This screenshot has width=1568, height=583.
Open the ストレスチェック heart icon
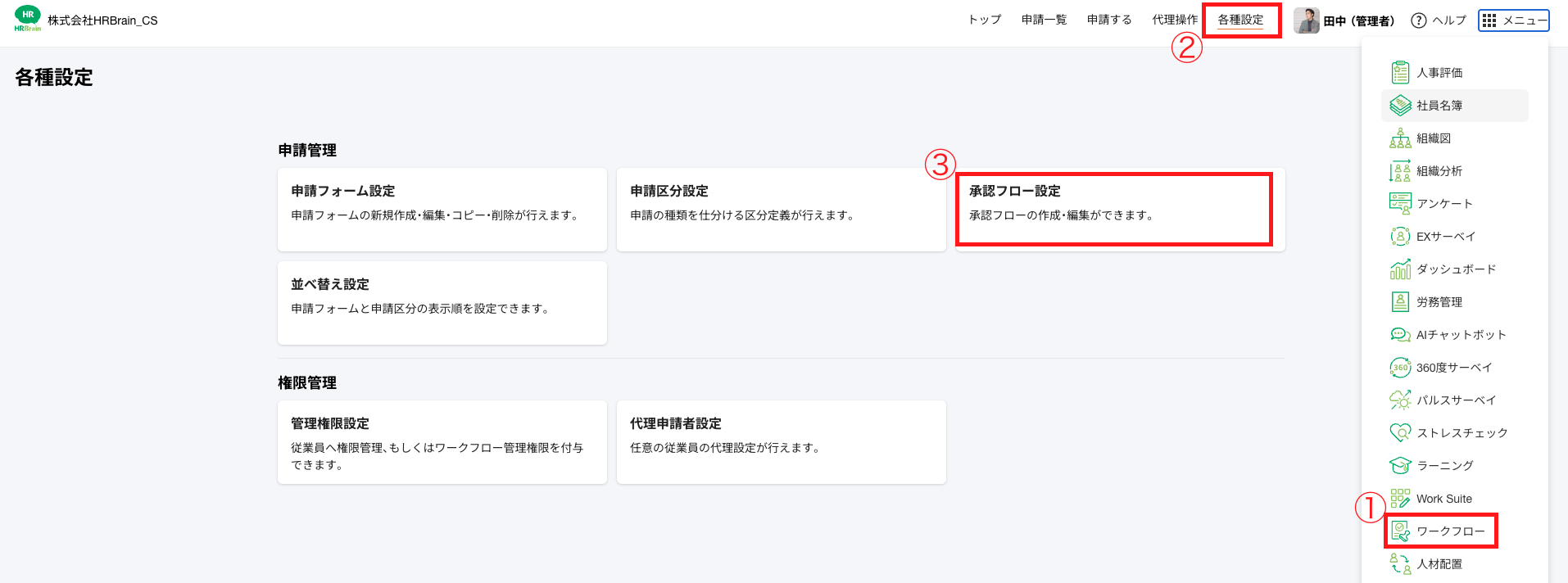coord(1400,432)
